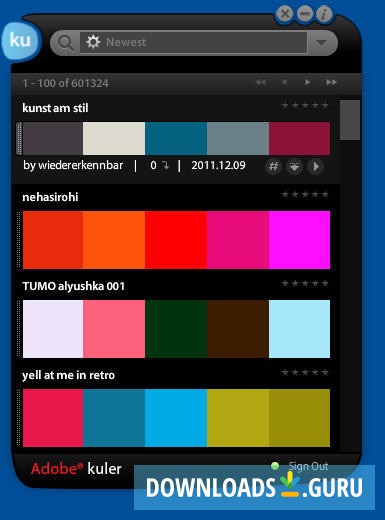Pick the light blue swatch in TUMO alyushka 001
The height and width of the screenshot is (520, 385).
(299, 329)
